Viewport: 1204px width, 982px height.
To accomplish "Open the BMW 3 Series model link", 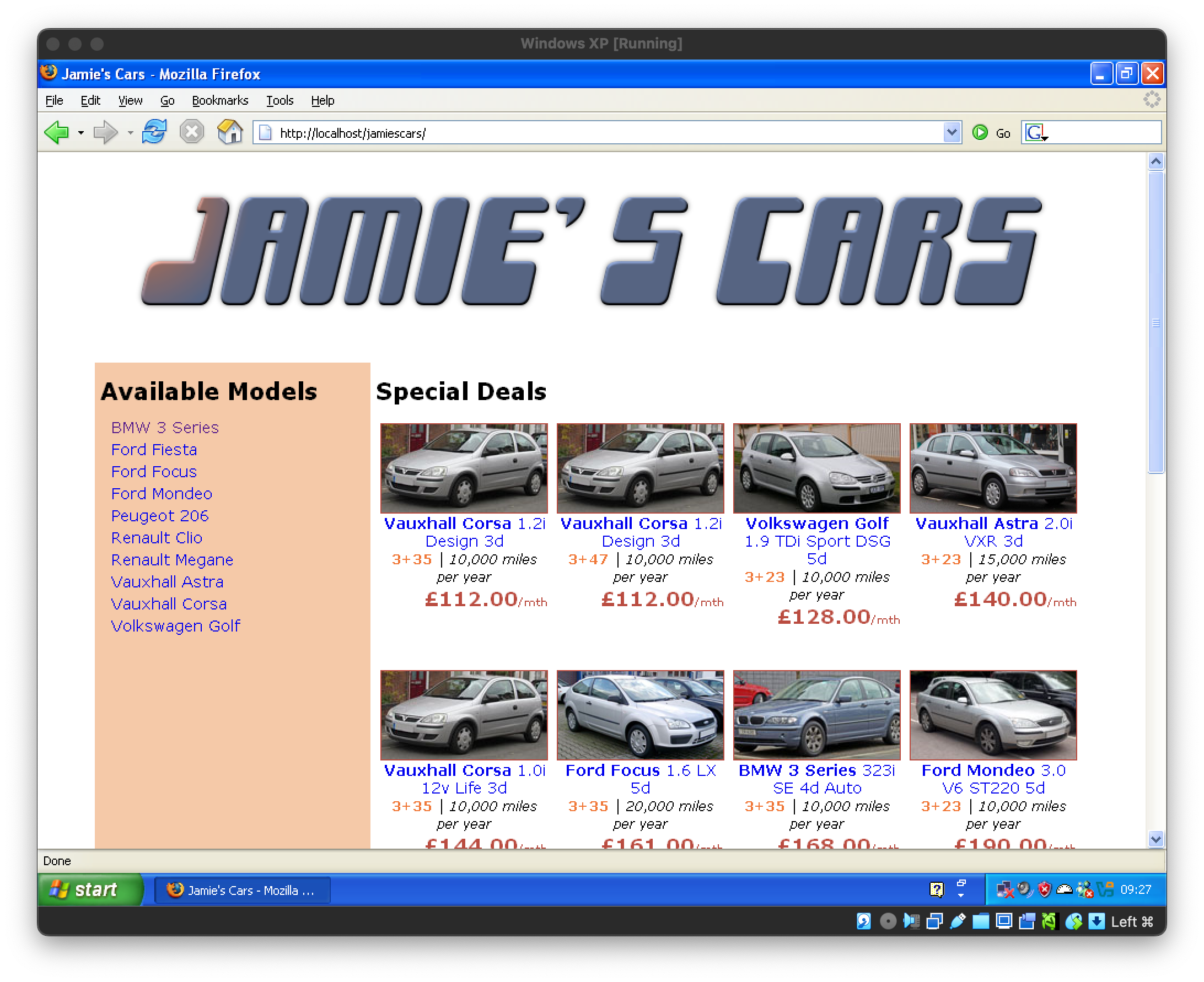I will [x=165, y=428].
